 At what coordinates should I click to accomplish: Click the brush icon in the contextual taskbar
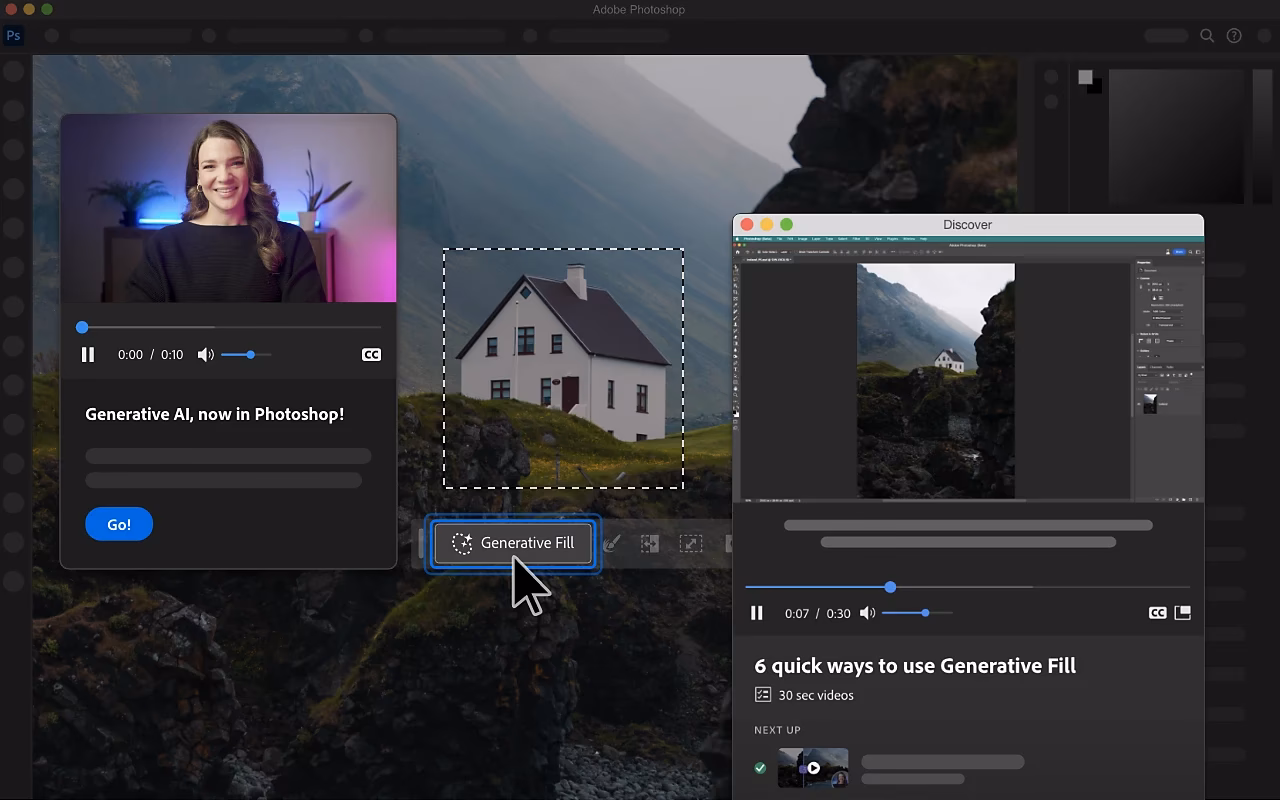click(x=612, y=543)
